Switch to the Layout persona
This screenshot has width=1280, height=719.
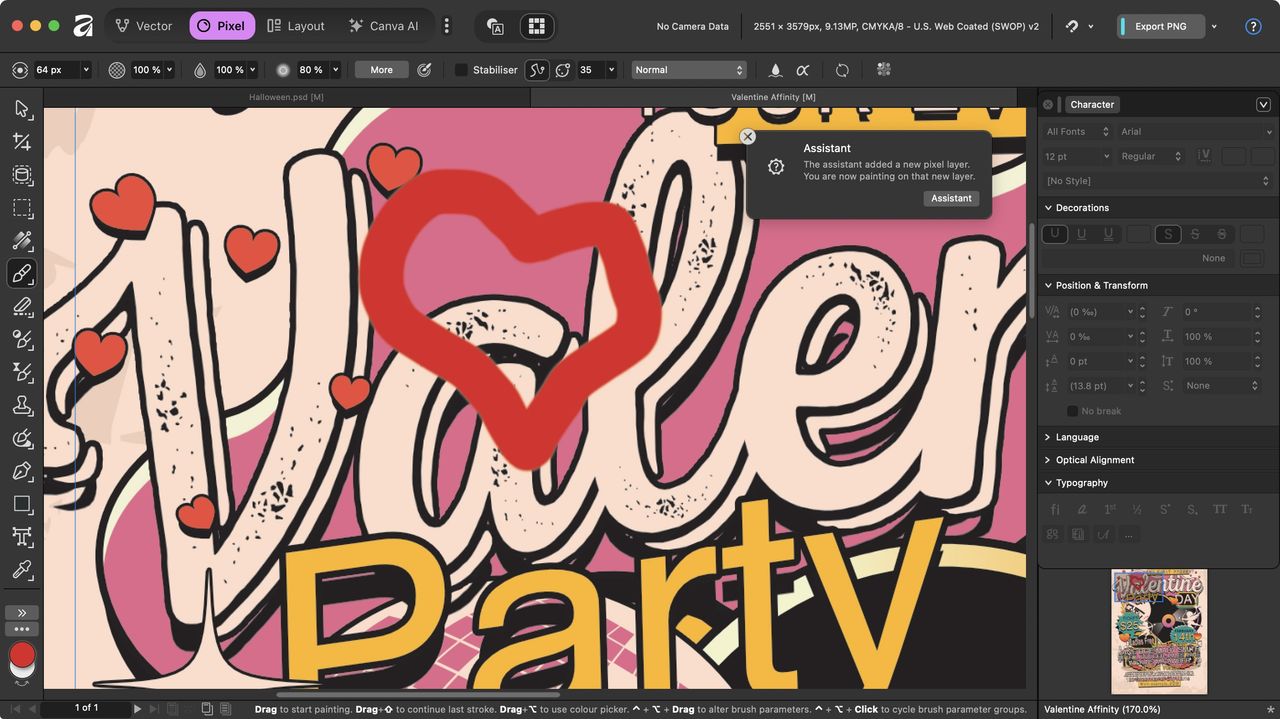[296, 25]
